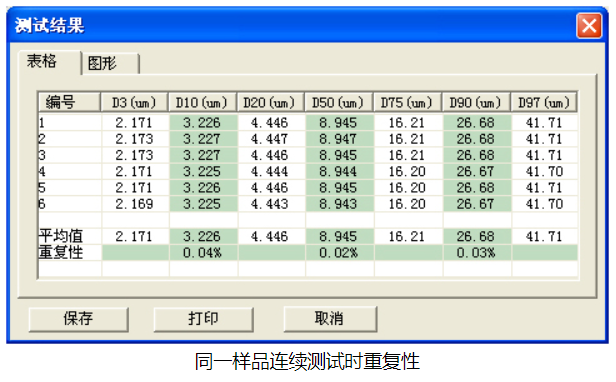Click the D10 (um) column header
This screenshot has height=382, width=616.
(x=202, y=103)
